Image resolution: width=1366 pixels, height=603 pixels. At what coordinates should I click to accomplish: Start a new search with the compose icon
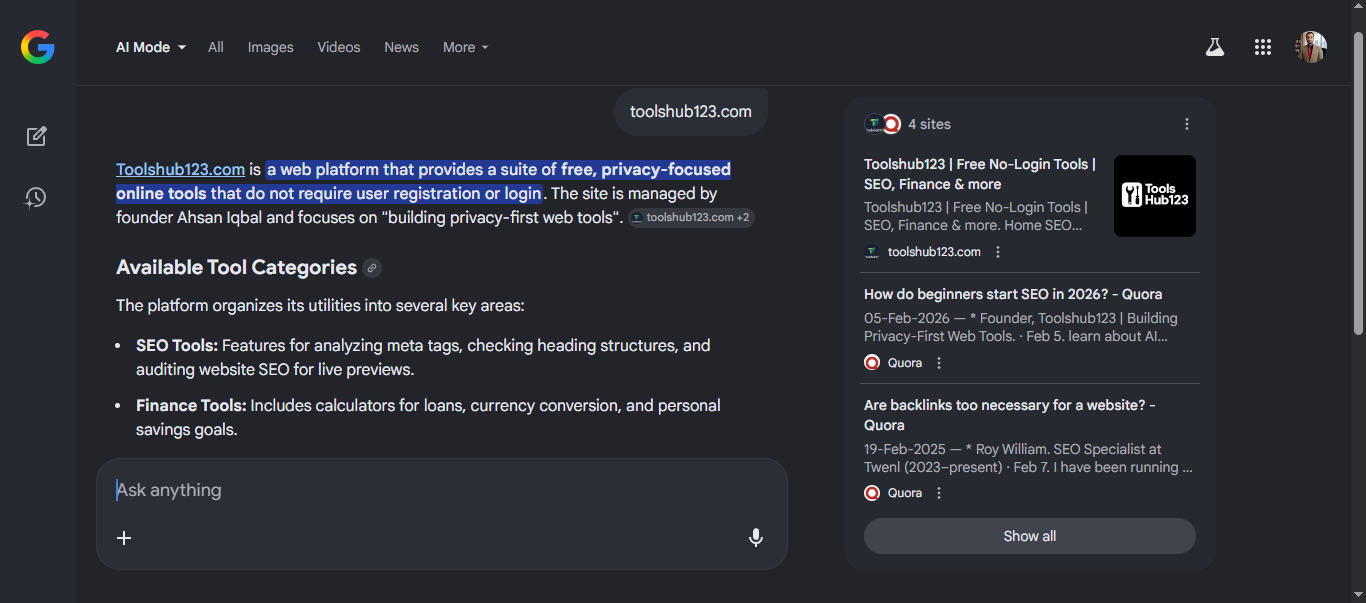(37, 137)
